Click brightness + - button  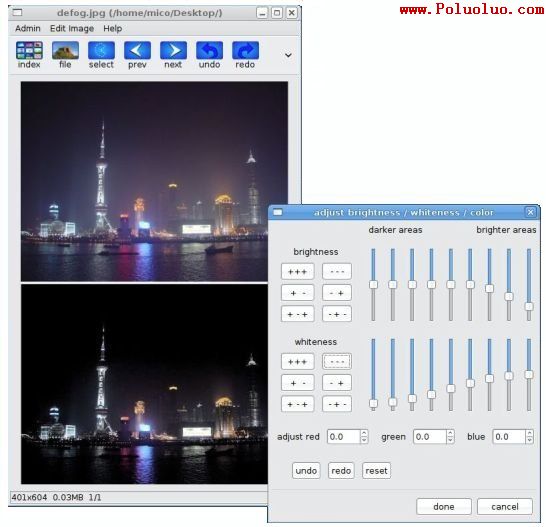pyautogui.click(x=297, y=293)
